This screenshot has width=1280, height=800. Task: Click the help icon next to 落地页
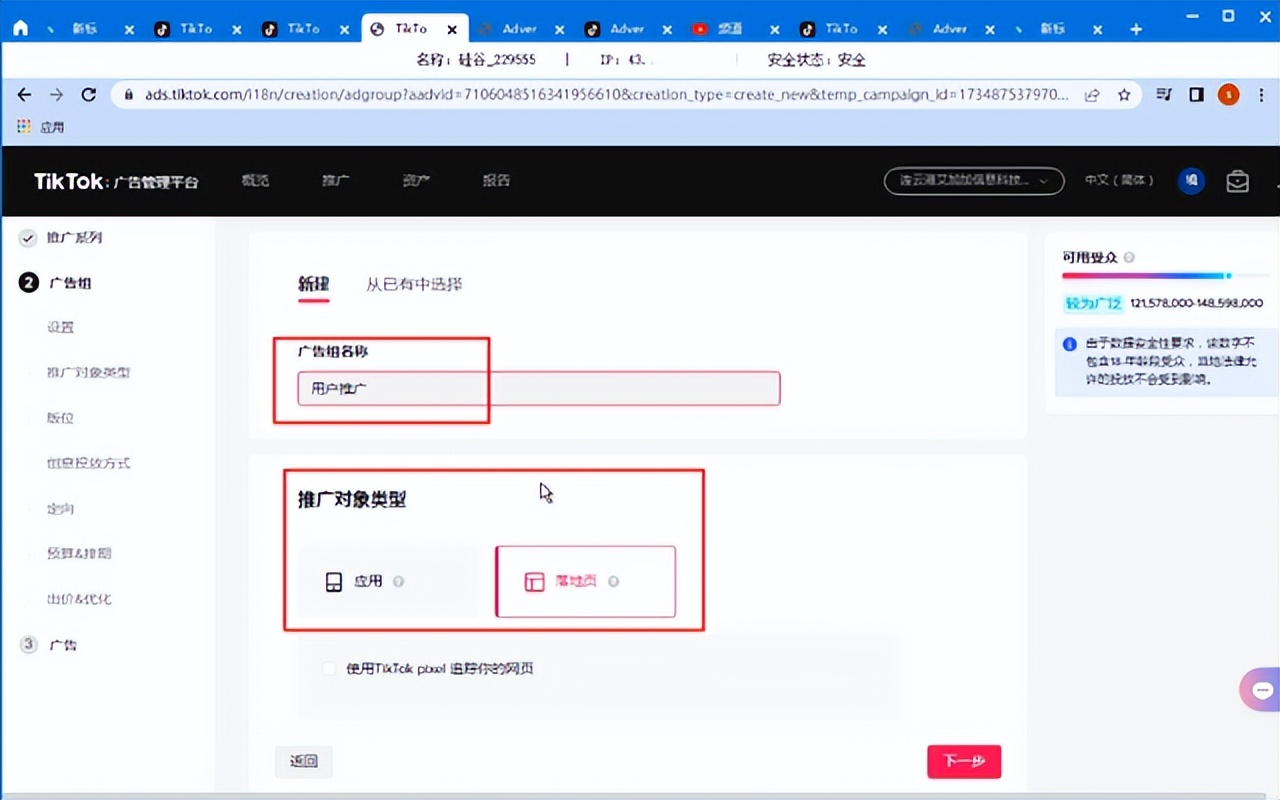pos(613,581)
